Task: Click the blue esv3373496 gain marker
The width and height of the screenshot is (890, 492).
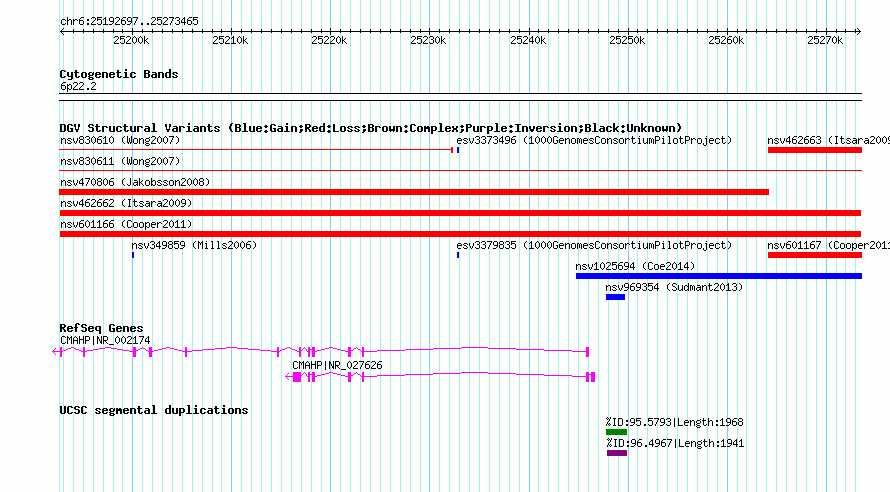Action: coord(458,150)
